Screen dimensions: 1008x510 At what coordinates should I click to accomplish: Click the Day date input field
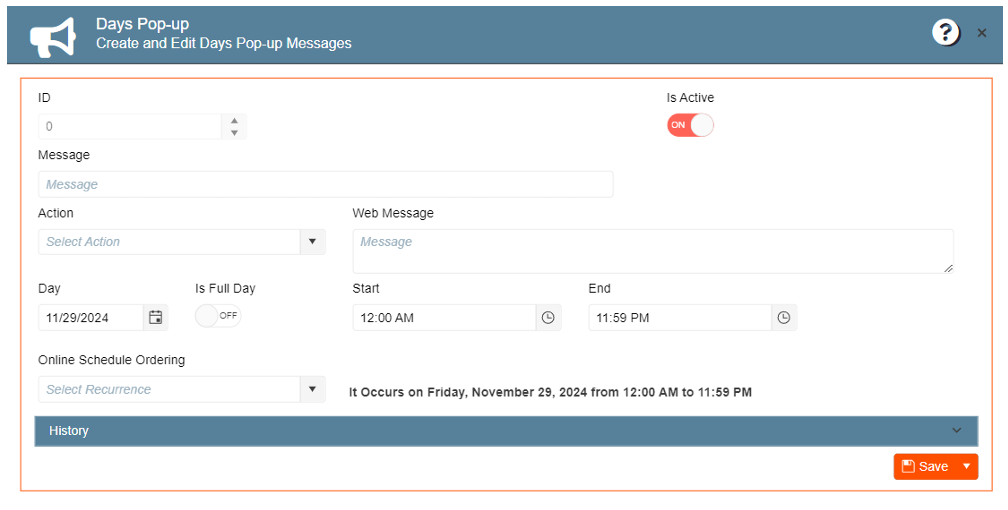(x=90, y=317)
